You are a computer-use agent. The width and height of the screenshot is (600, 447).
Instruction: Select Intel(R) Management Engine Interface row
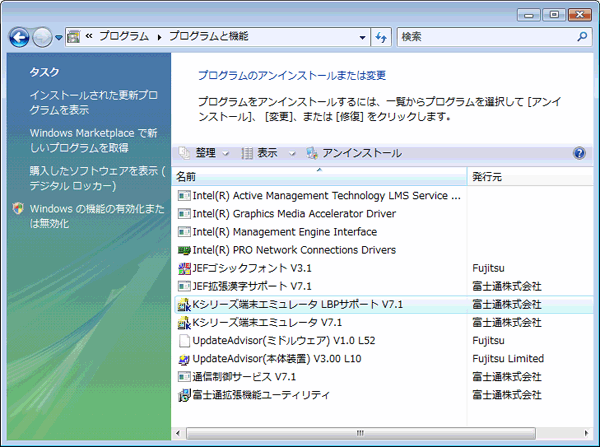(x=383, y=232)
